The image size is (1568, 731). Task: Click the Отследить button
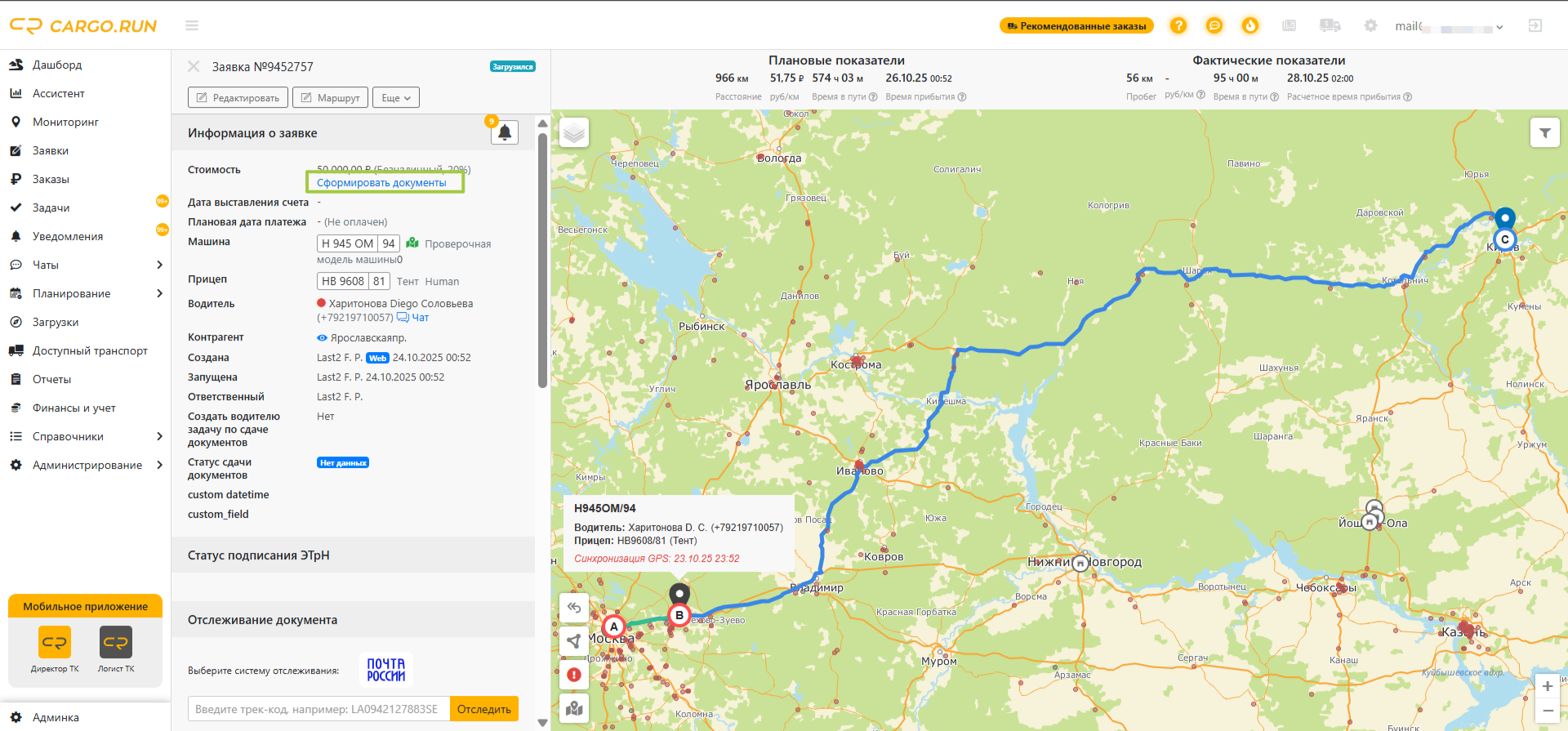coord(484,709)
